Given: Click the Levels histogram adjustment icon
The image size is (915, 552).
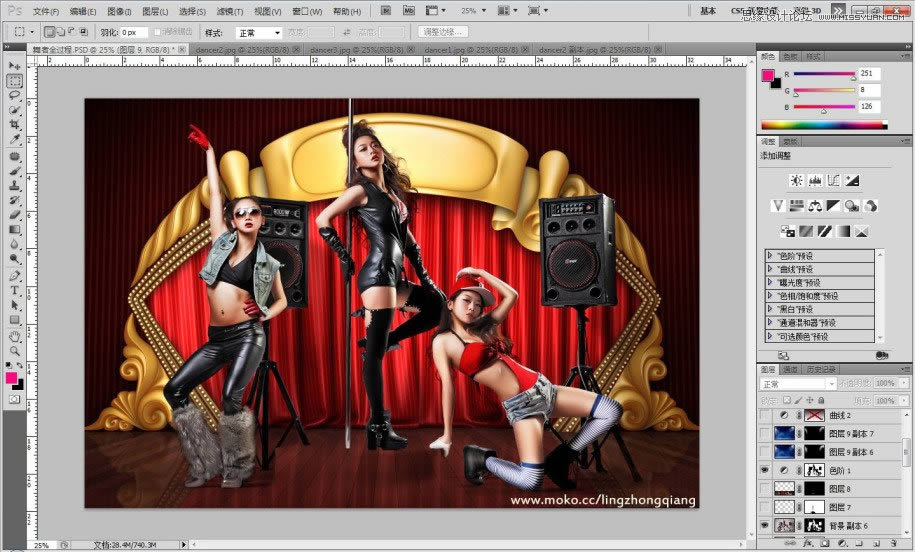Looking at the screenshot, I should tap(815, 181).
